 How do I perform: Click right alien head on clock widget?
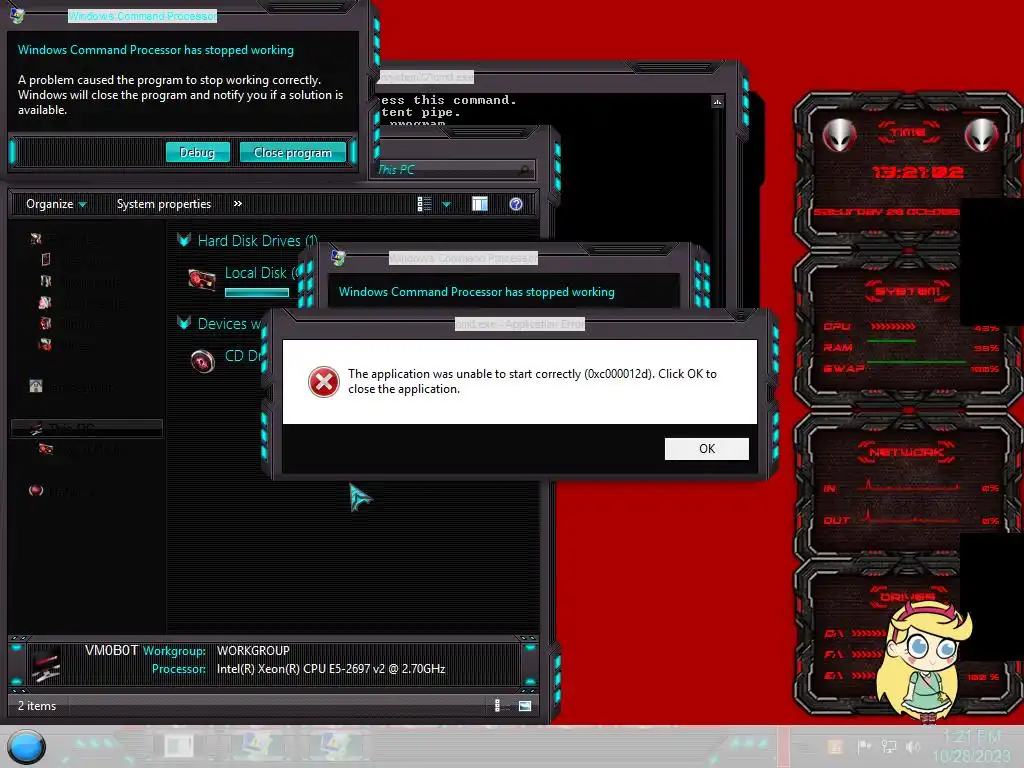tap(982, 136)
